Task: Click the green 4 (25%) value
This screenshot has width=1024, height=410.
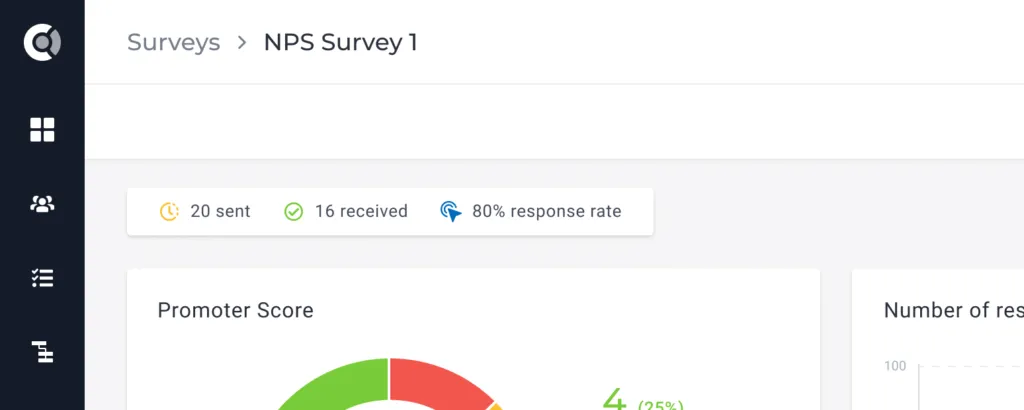Action: (642, 399)
